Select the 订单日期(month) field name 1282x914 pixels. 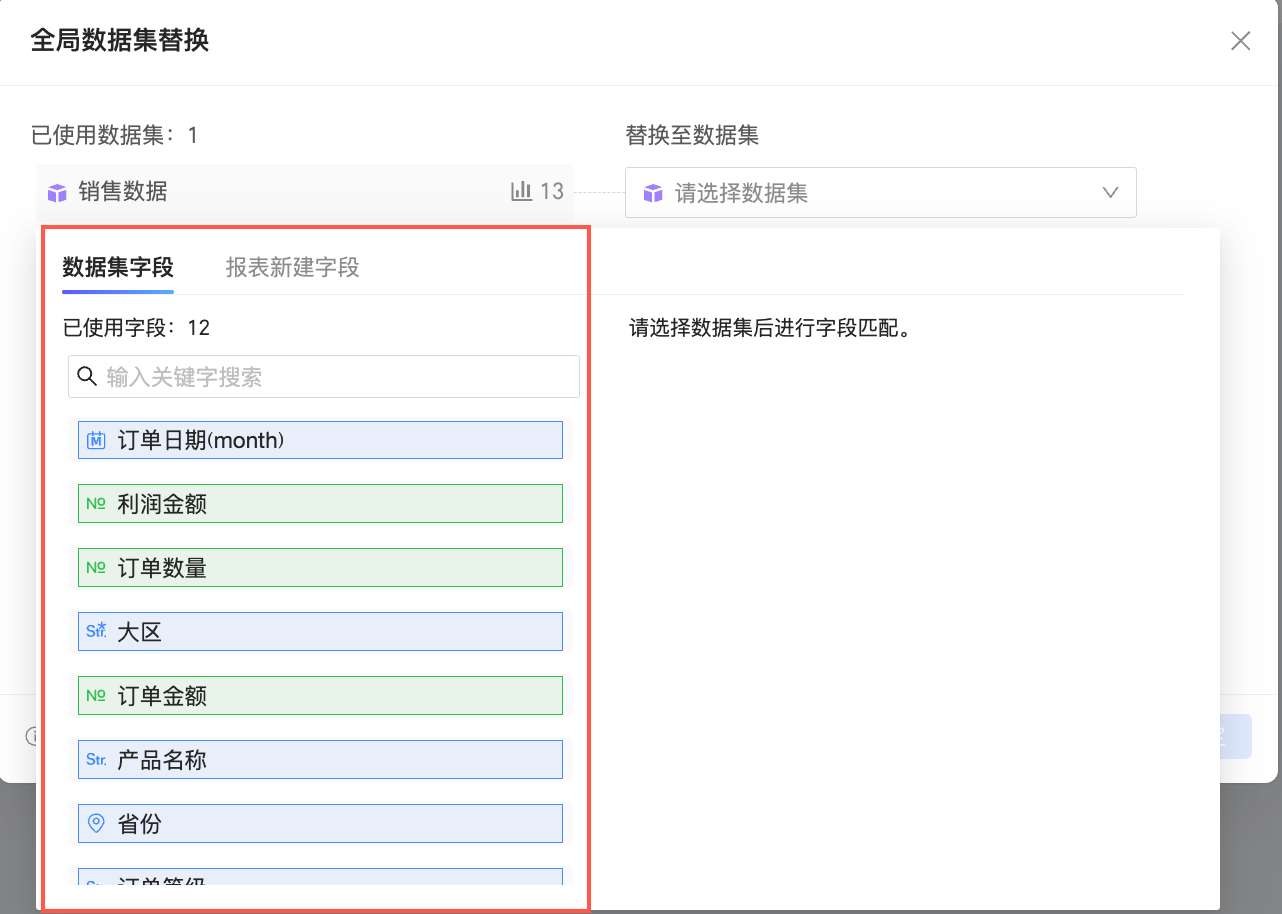click(x=201, y=440)
